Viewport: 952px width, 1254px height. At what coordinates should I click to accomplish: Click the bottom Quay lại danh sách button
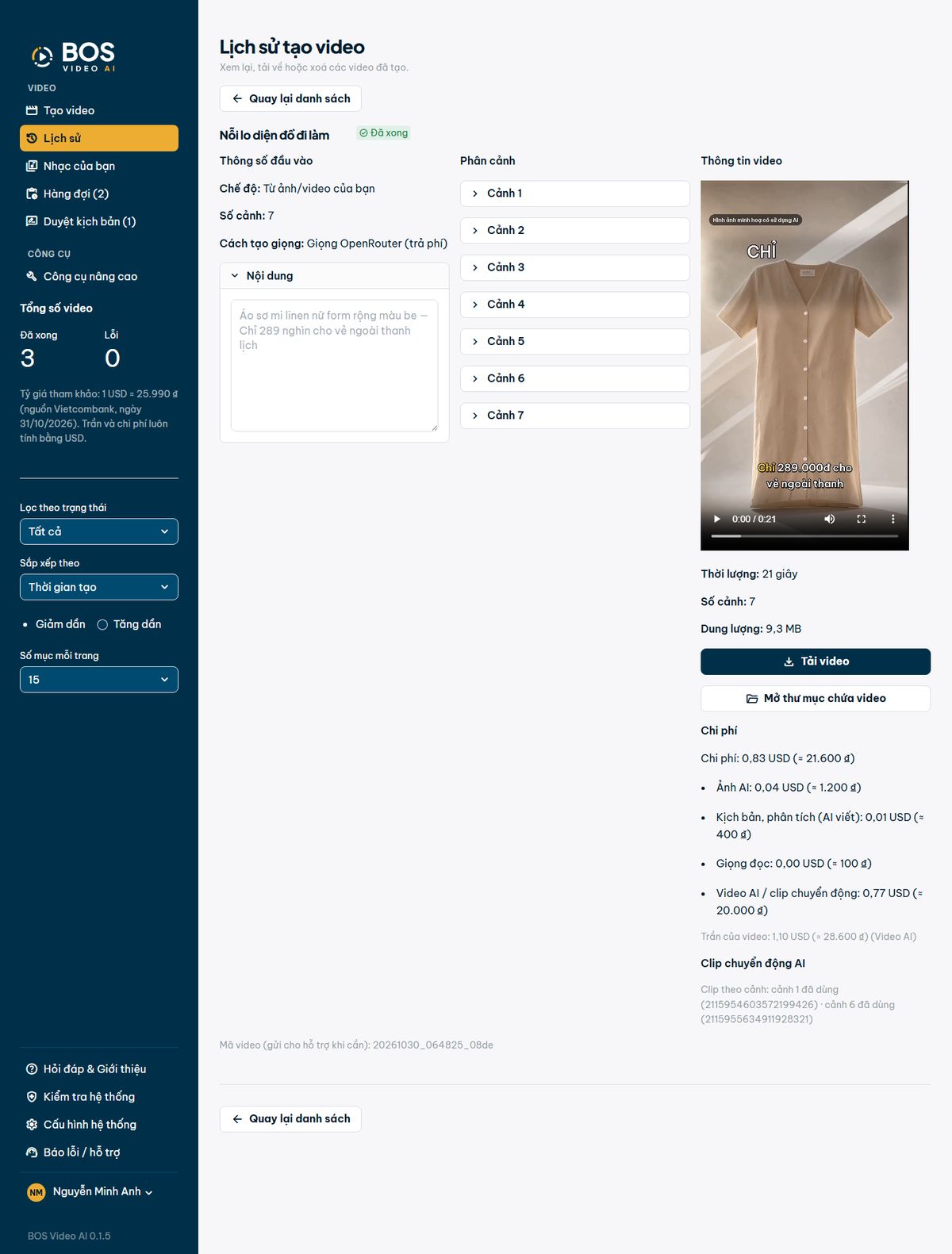click(290, 1118)
